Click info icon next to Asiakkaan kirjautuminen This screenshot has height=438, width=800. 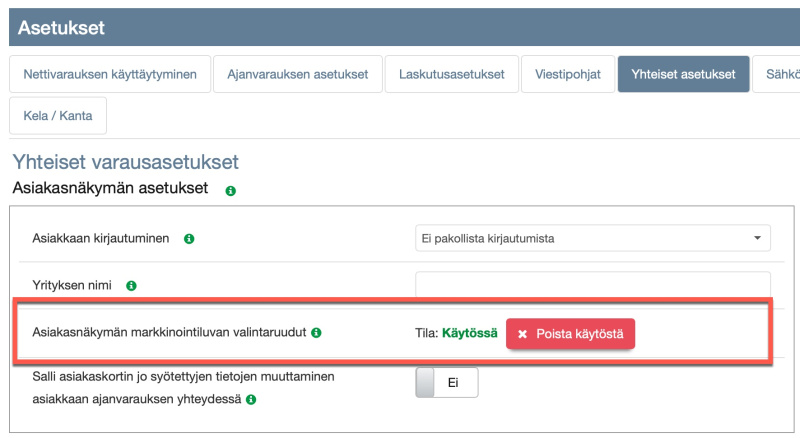pos(189,239)
